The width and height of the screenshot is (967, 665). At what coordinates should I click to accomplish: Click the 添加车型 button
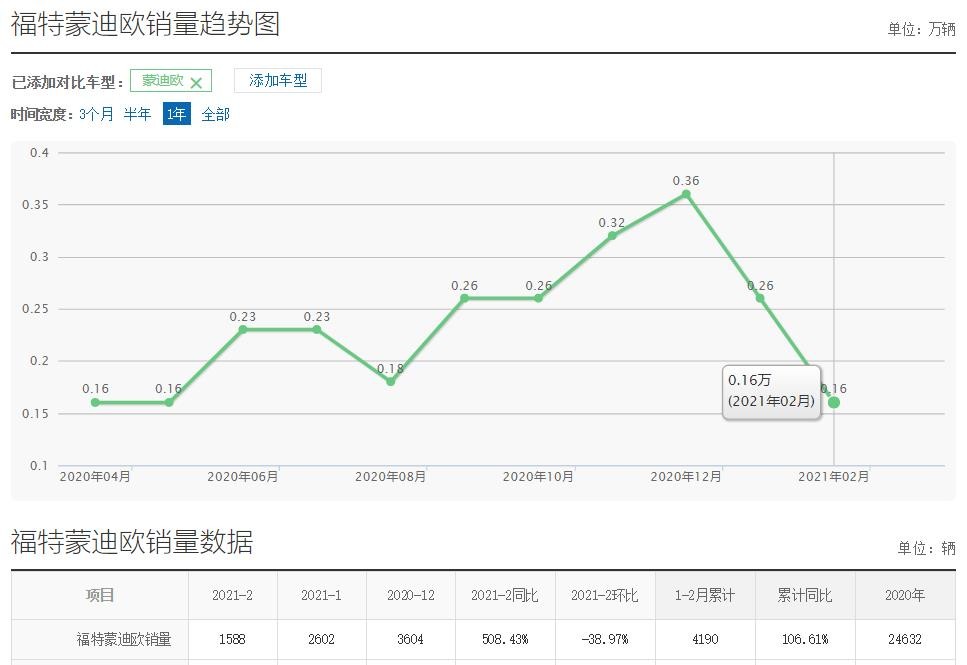[x=278, y=81]
